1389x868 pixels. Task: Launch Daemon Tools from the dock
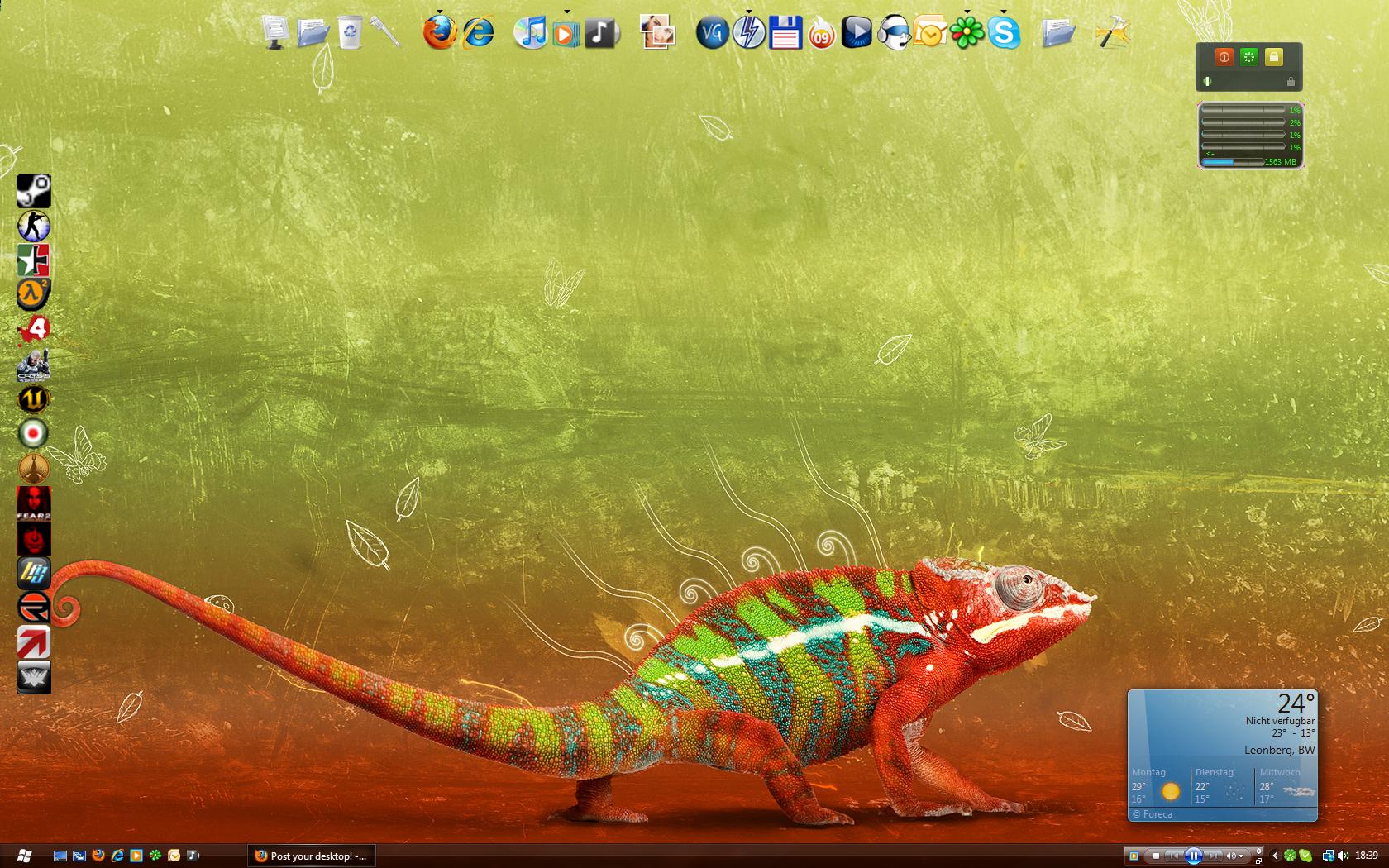point(749,33)
